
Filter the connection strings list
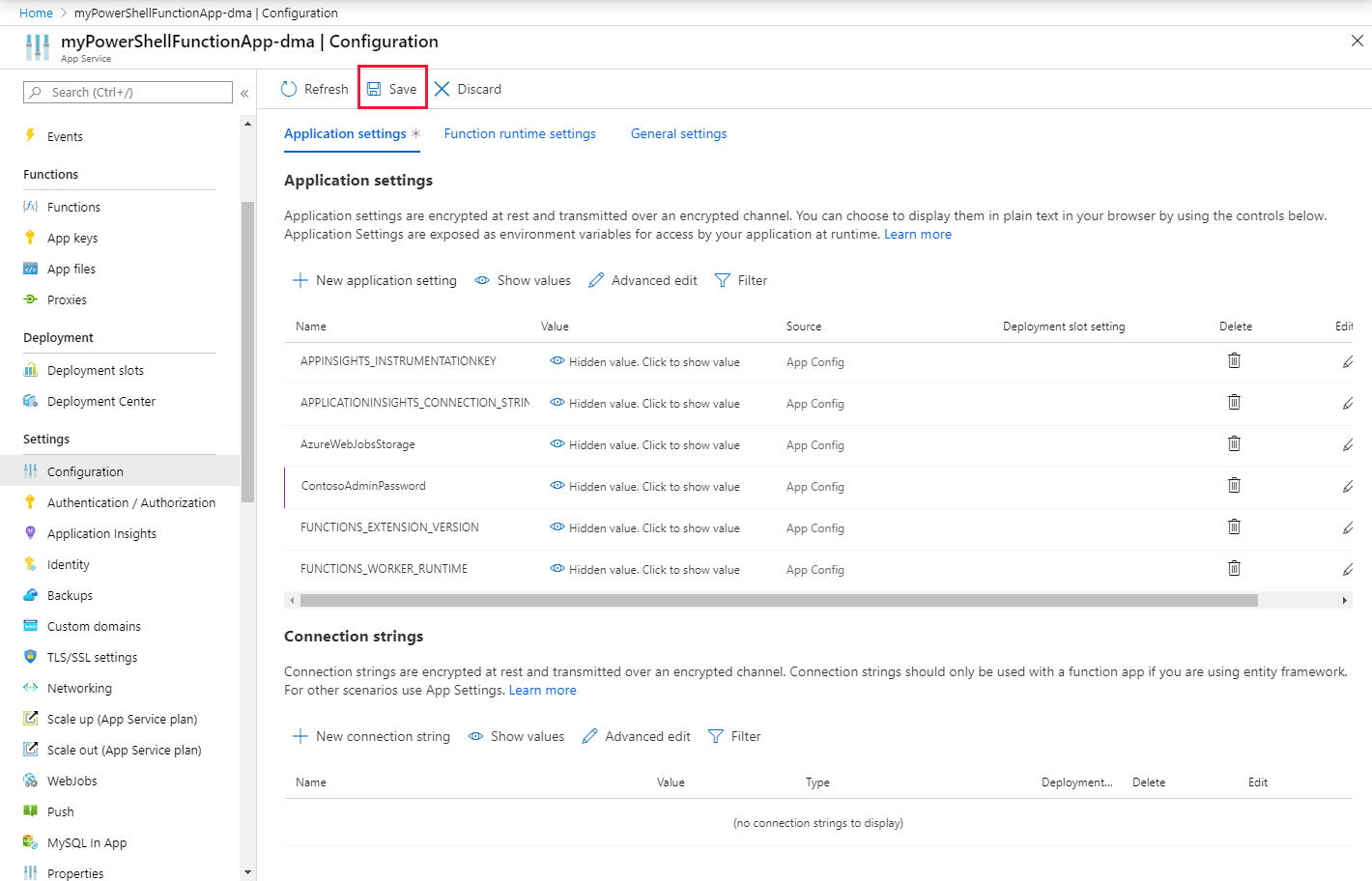coord(734,736)
